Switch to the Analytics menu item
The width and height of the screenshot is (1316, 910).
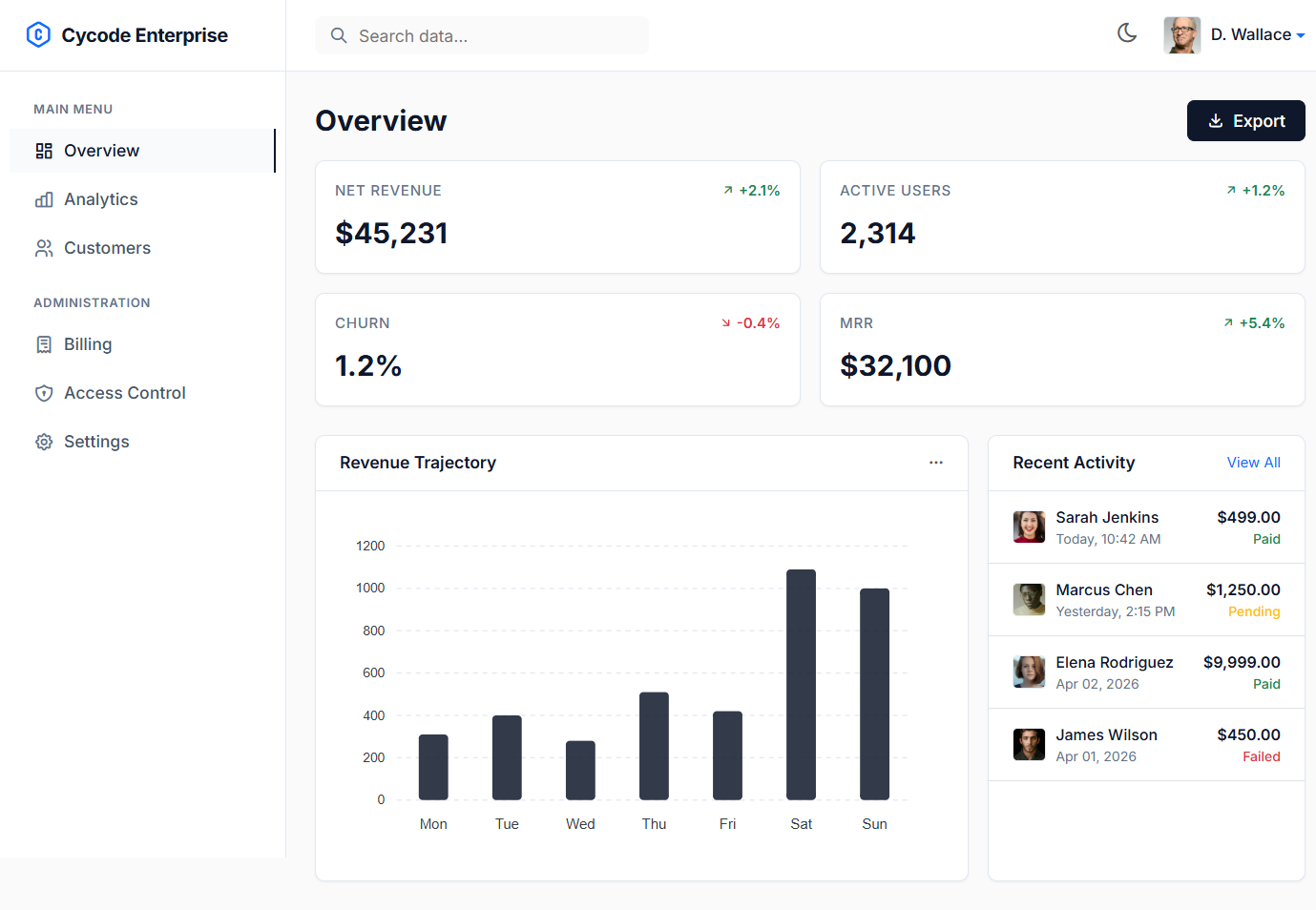(100, 198)
